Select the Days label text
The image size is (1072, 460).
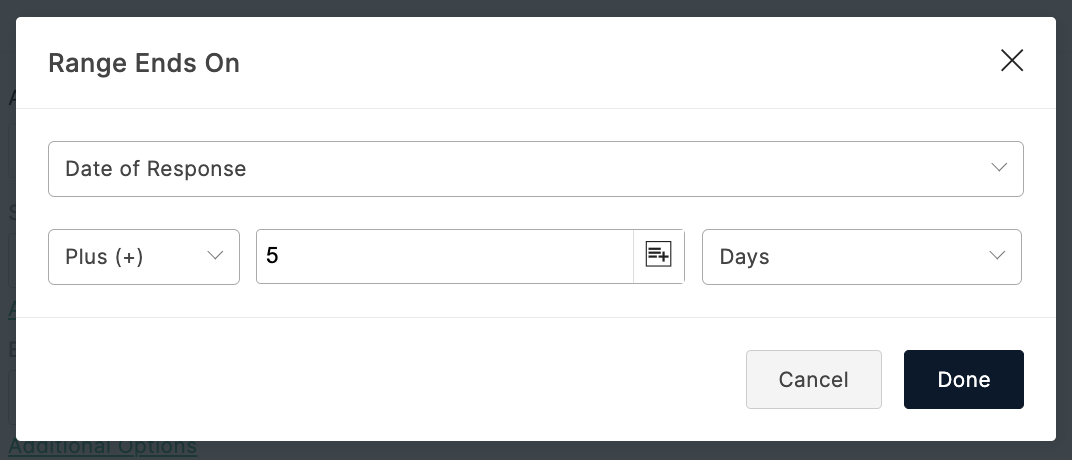tap(745, 256)
